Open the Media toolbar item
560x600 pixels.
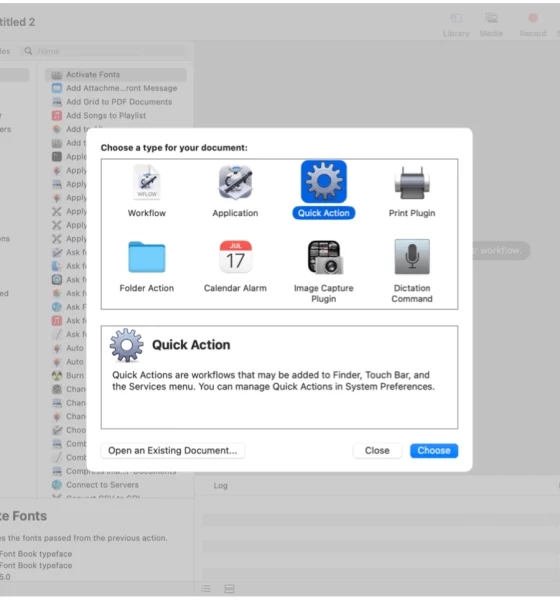(491, 25)
